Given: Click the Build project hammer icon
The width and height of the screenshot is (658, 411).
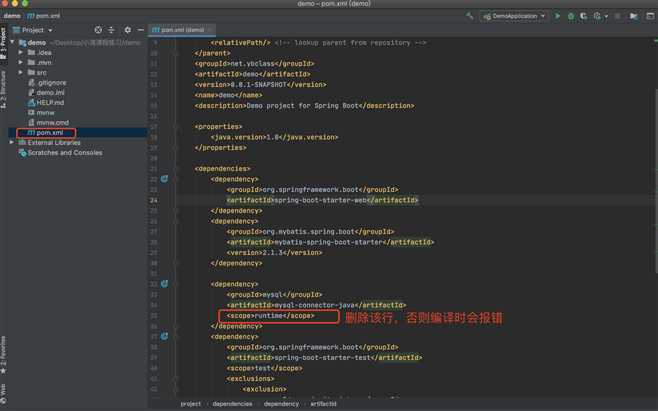Looking at the screenshot, I should pos(470,16).
